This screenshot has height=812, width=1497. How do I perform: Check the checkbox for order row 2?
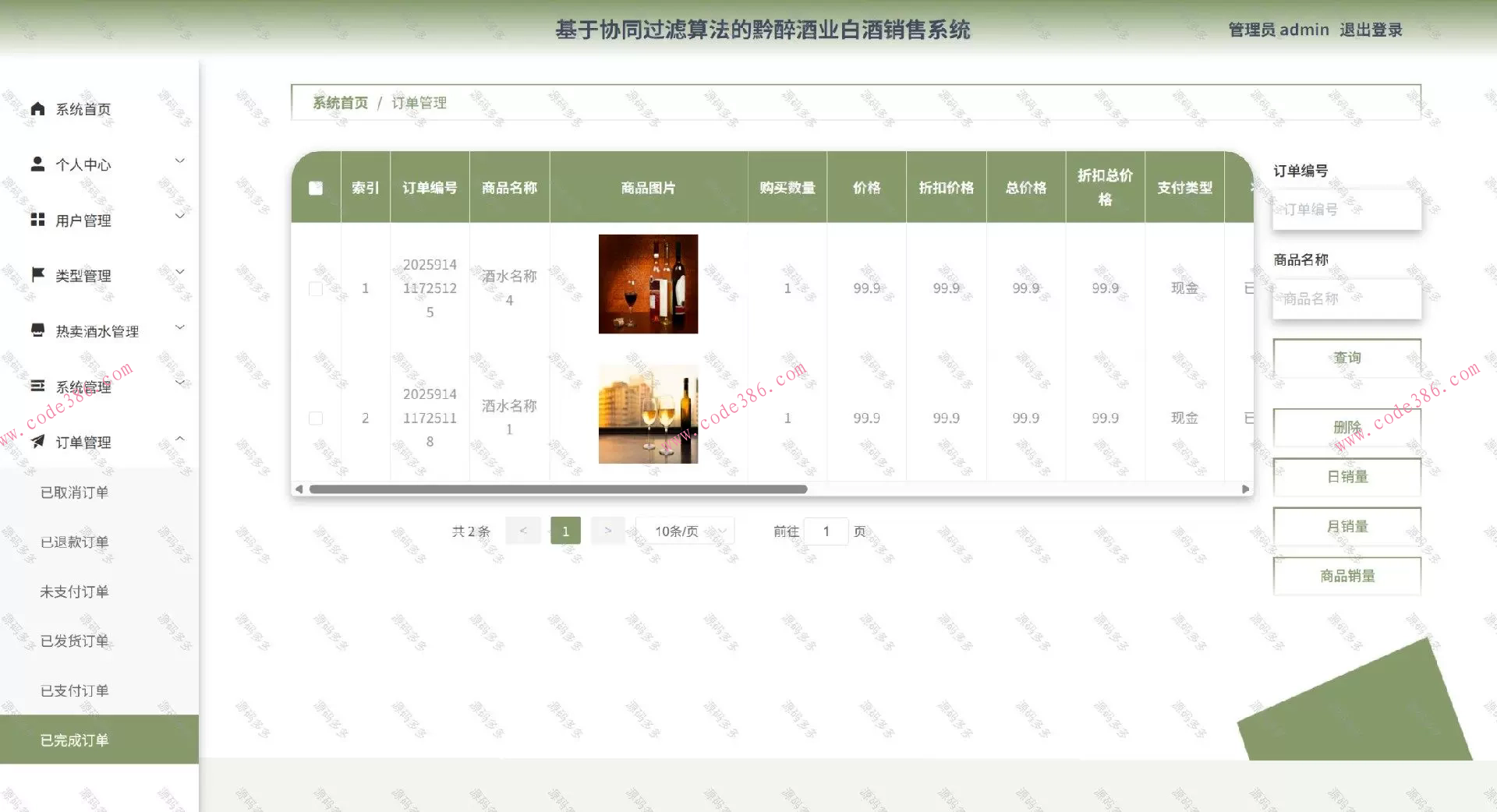click(316, 418)
